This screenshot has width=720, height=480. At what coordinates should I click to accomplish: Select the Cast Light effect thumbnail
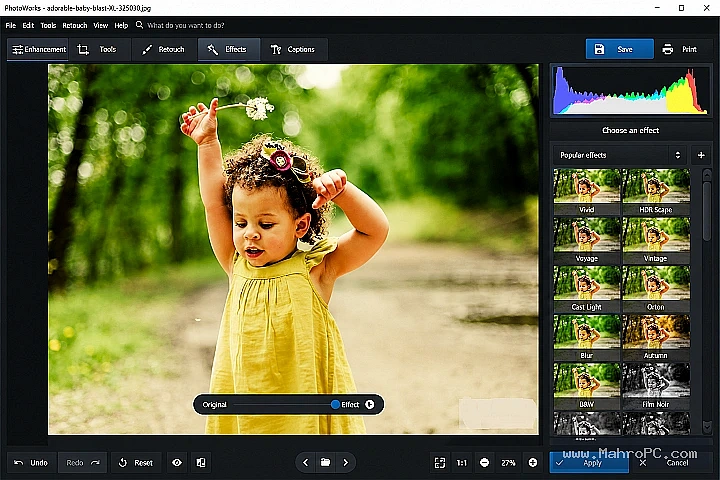(x=586, y=289)
